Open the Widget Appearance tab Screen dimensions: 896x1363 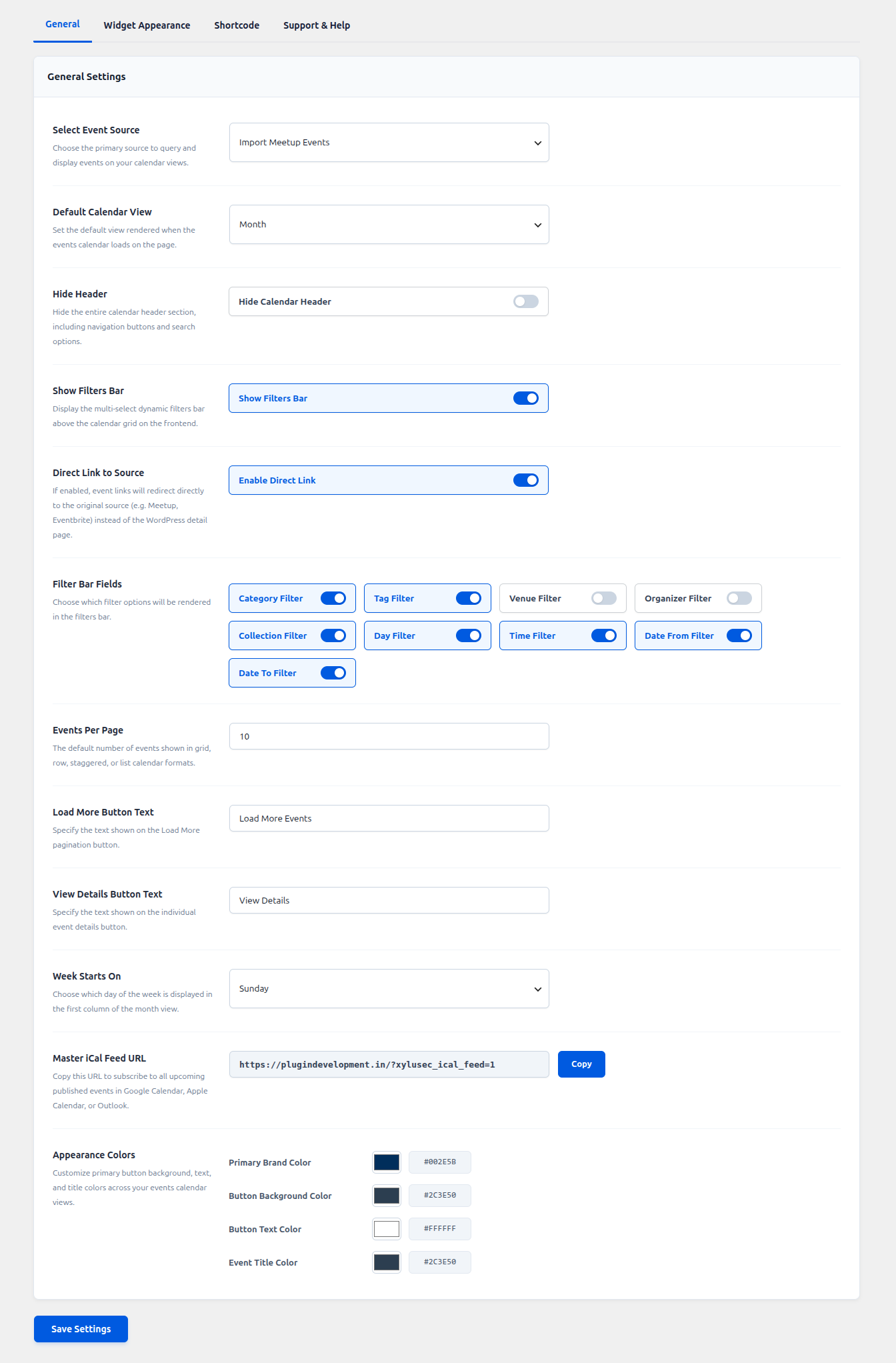tap(147, 25)
